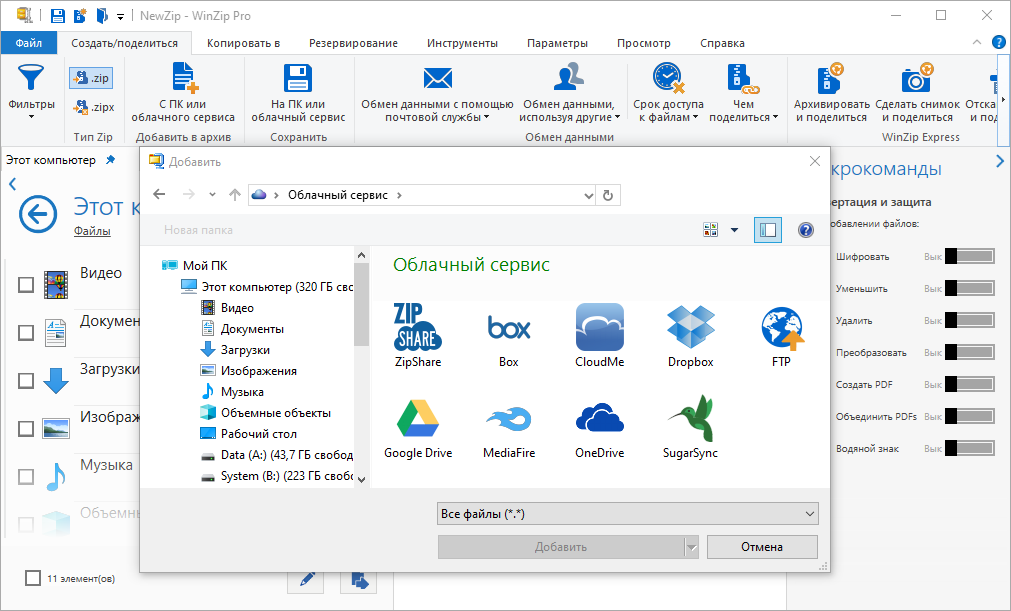This screenshot has height=611, width=1011.
Task: Click refresh button in address bar
Action: tap(607, 195)
